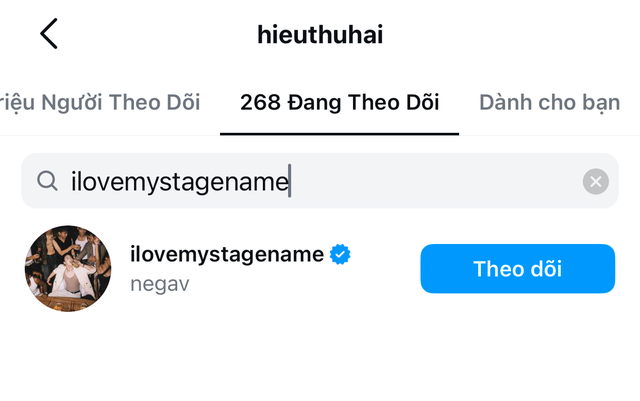
Task: Open ilovemystagename's profile picture
Action: pyautogui.click(x=67, y=268)
